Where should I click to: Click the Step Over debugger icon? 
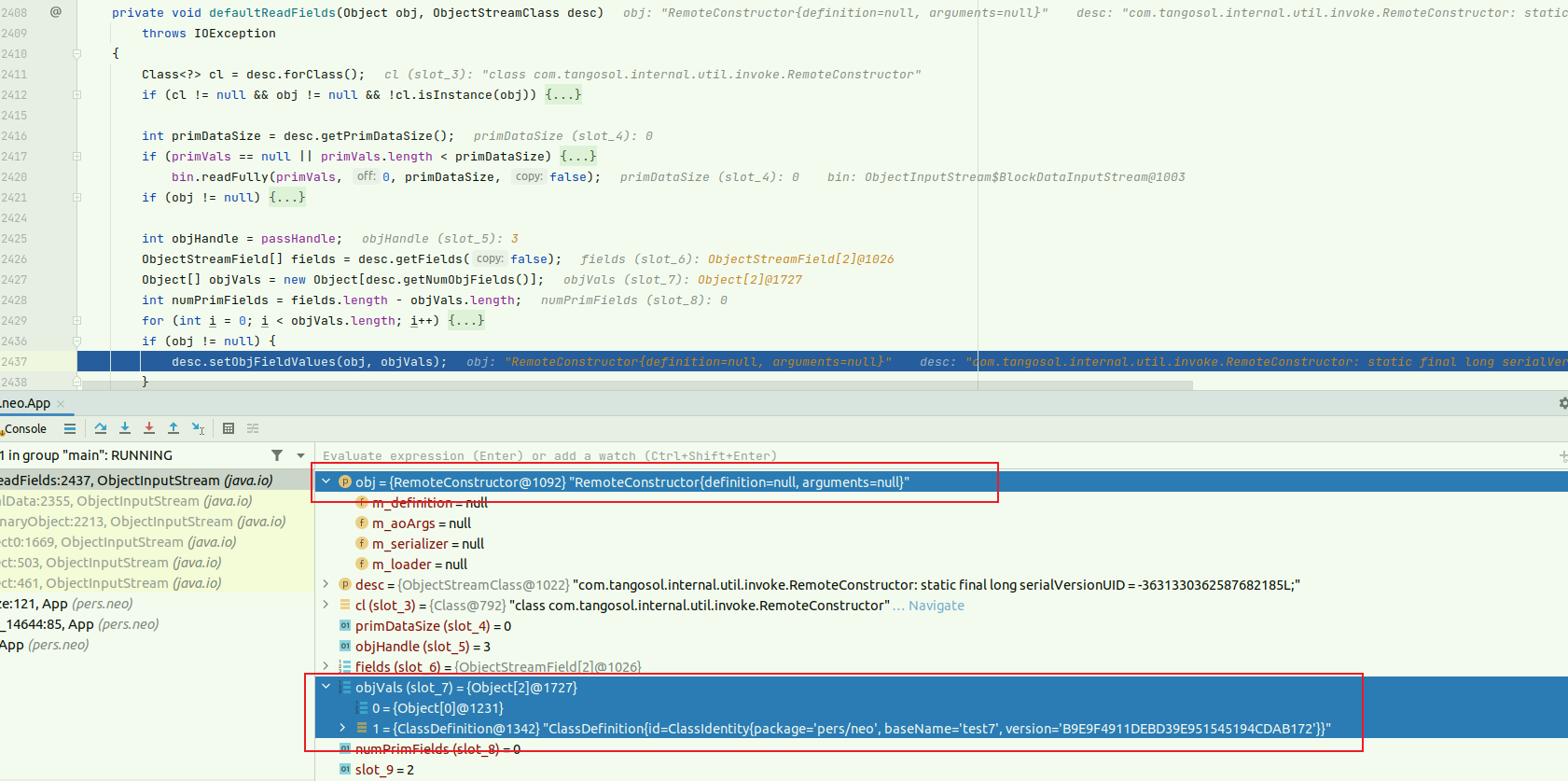tap(101, 428)
